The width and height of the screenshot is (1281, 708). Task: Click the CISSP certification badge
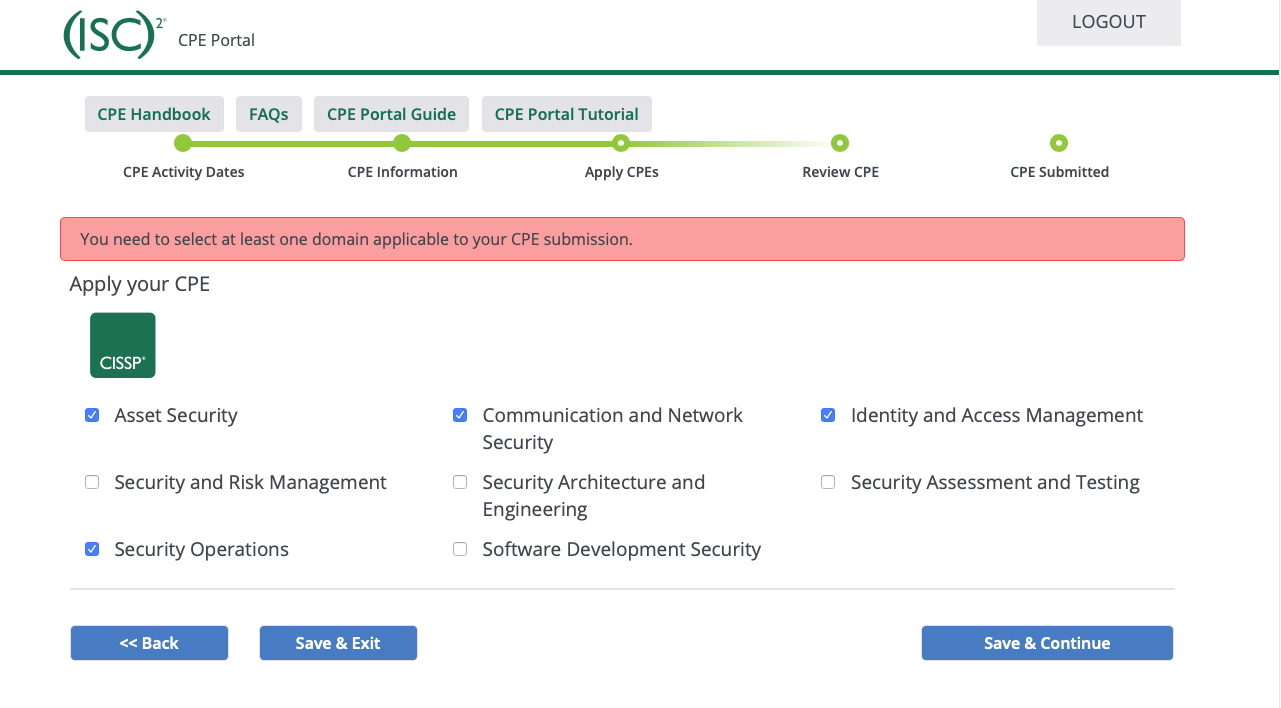[x=123, y=345]
